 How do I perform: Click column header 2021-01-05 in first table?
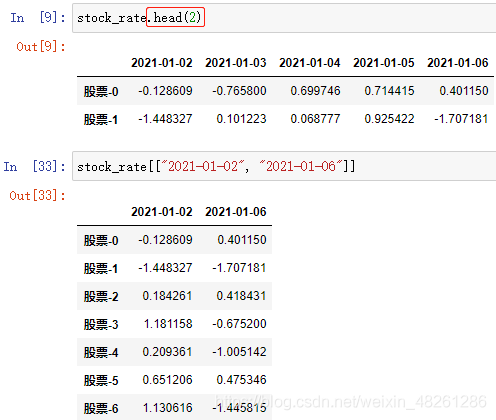point(384,63)
